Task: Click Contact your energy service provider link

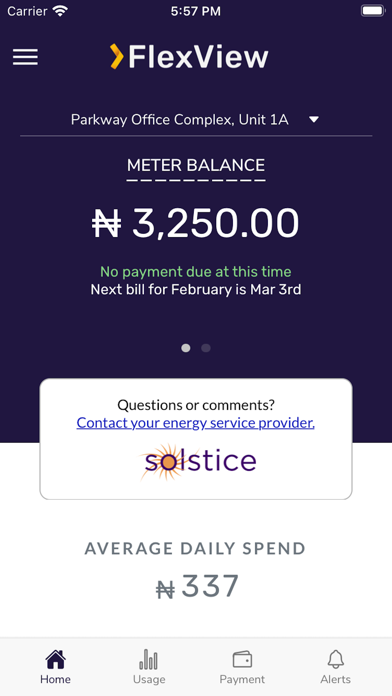Action: point(196,423)
